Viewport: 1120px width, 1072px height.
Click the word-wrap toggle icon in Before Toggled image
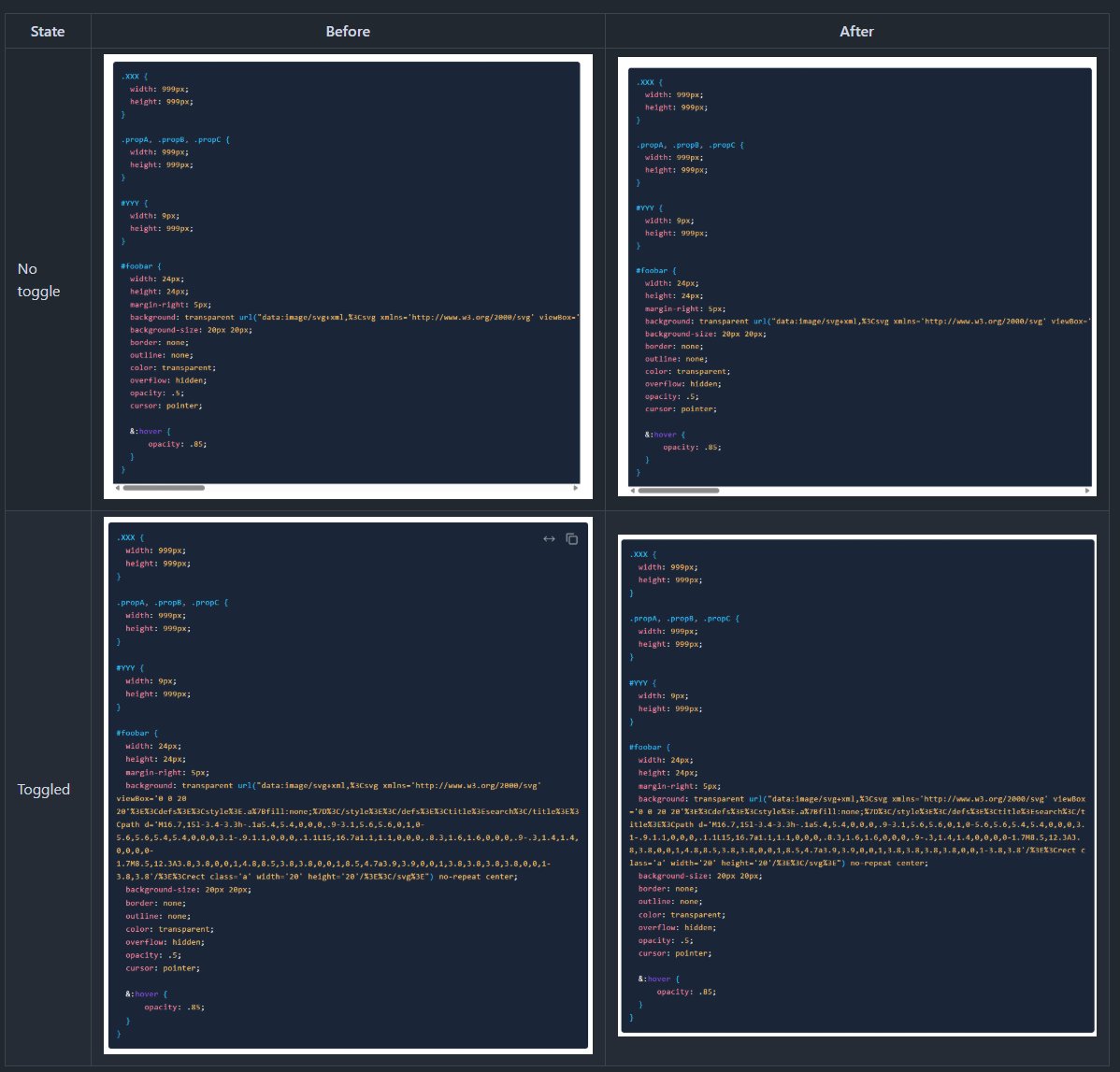[x=549, y=539]
